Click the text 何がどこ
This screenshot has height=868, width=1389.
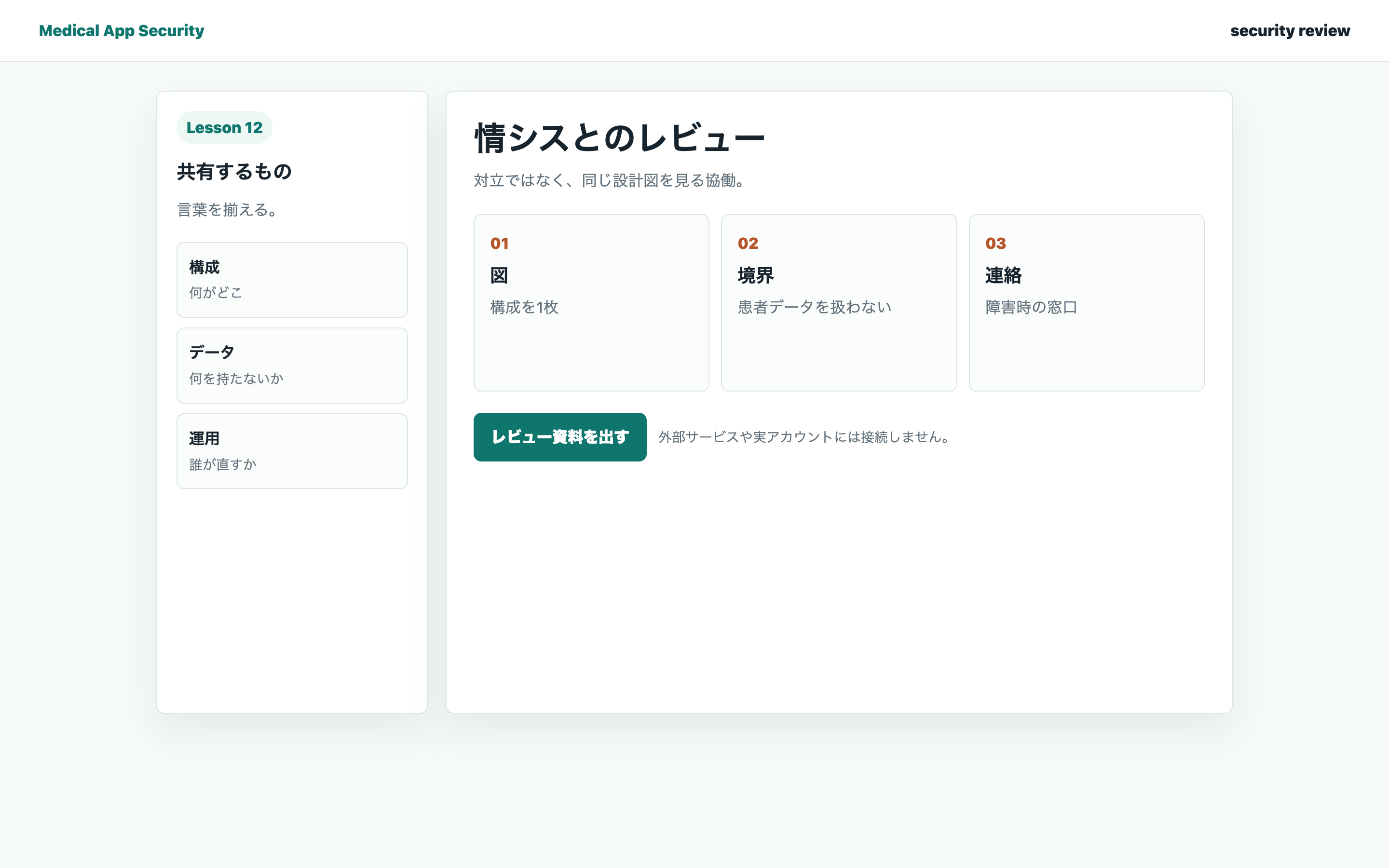(x=216, y=293)
